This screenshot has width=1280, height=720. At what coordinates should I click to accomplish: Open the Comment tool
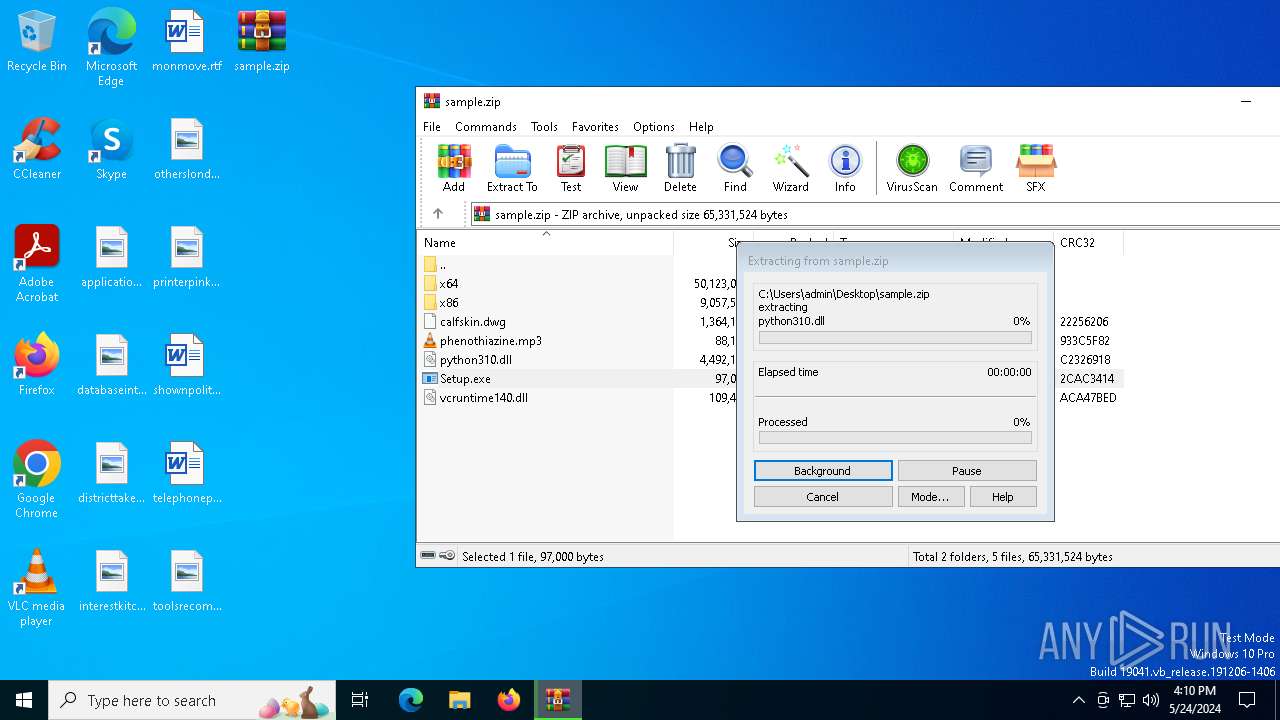coord(976,168)
